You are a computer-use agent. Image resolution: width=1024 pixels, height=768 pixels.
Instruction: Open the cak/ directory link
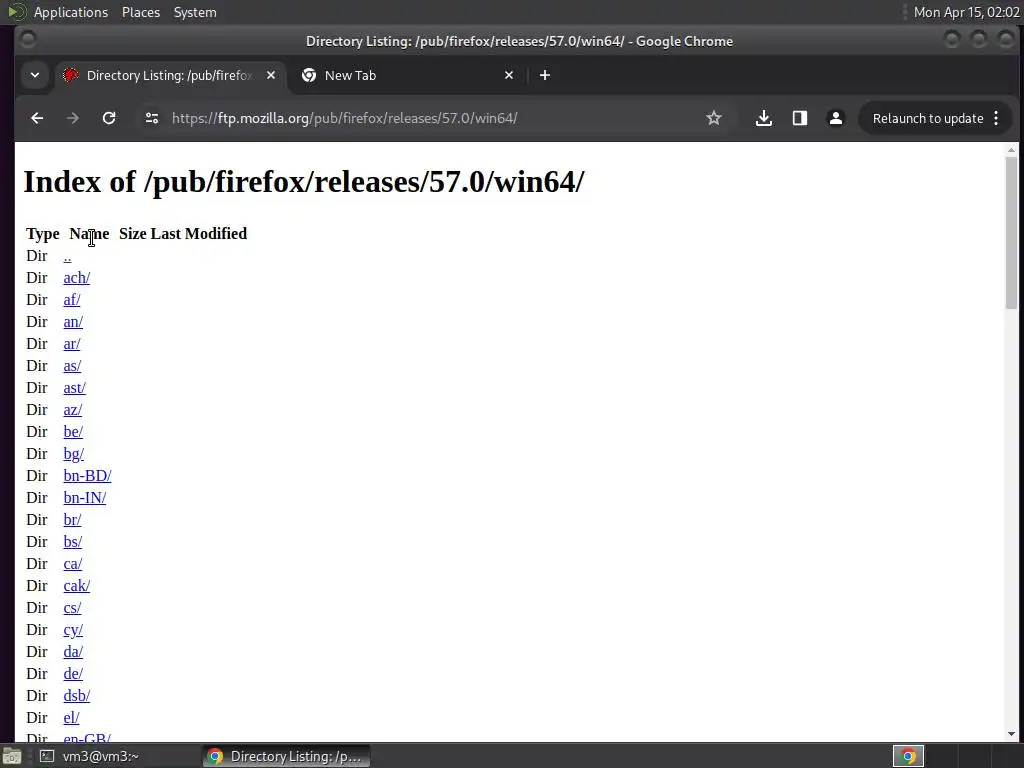[76, 586]
